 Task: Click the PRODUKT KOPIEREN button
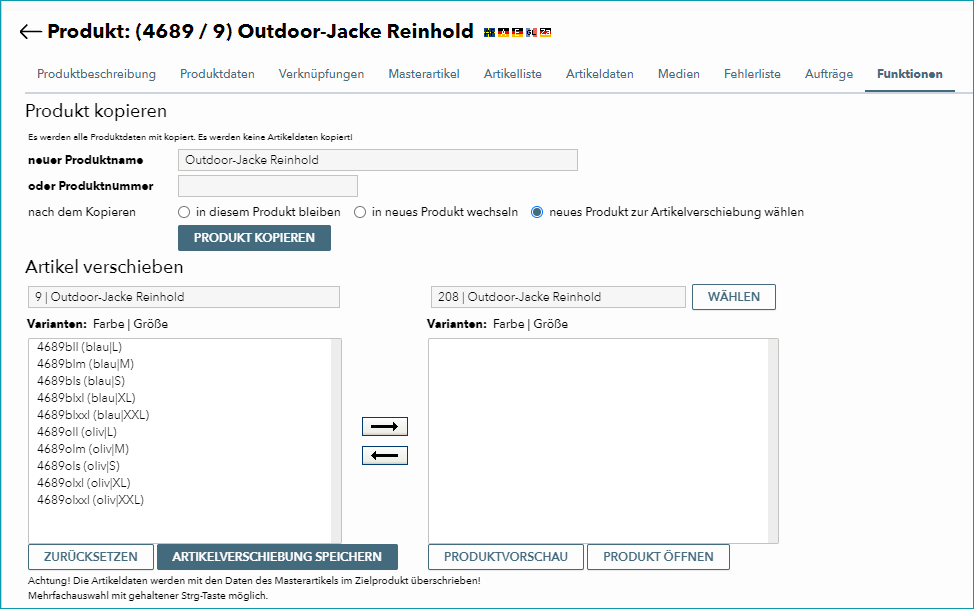coord(254,238)
